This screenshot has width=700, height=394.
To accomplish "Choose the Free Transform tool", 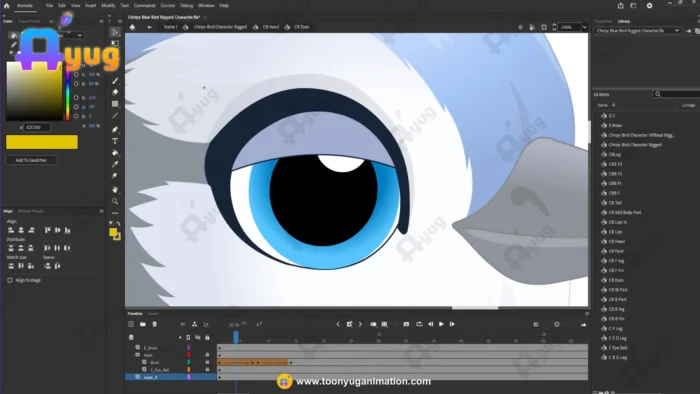I will pos(115,43).
